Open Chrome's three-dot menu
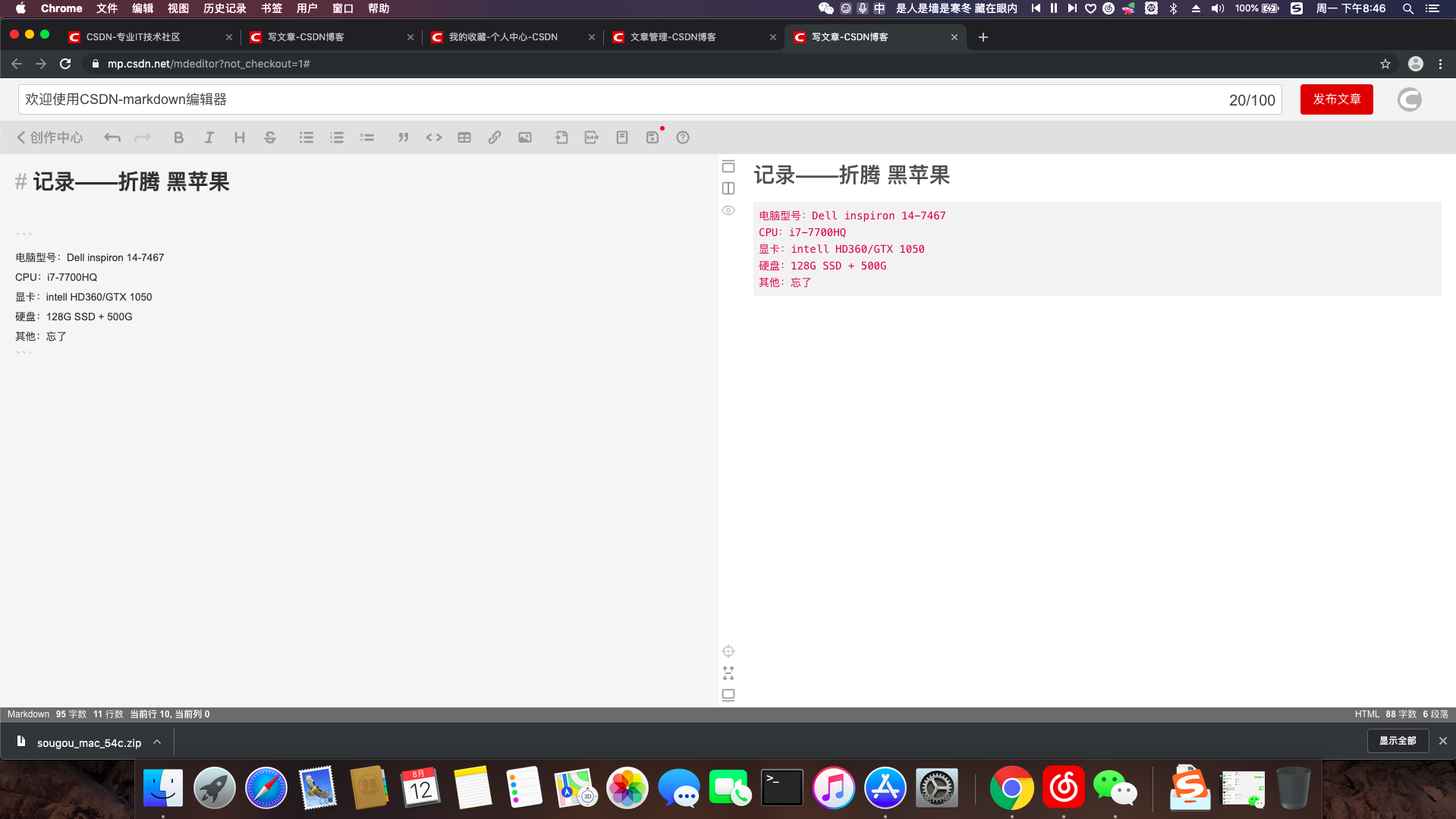The height and width of the screenshot is (819, 1456). 1440,64
